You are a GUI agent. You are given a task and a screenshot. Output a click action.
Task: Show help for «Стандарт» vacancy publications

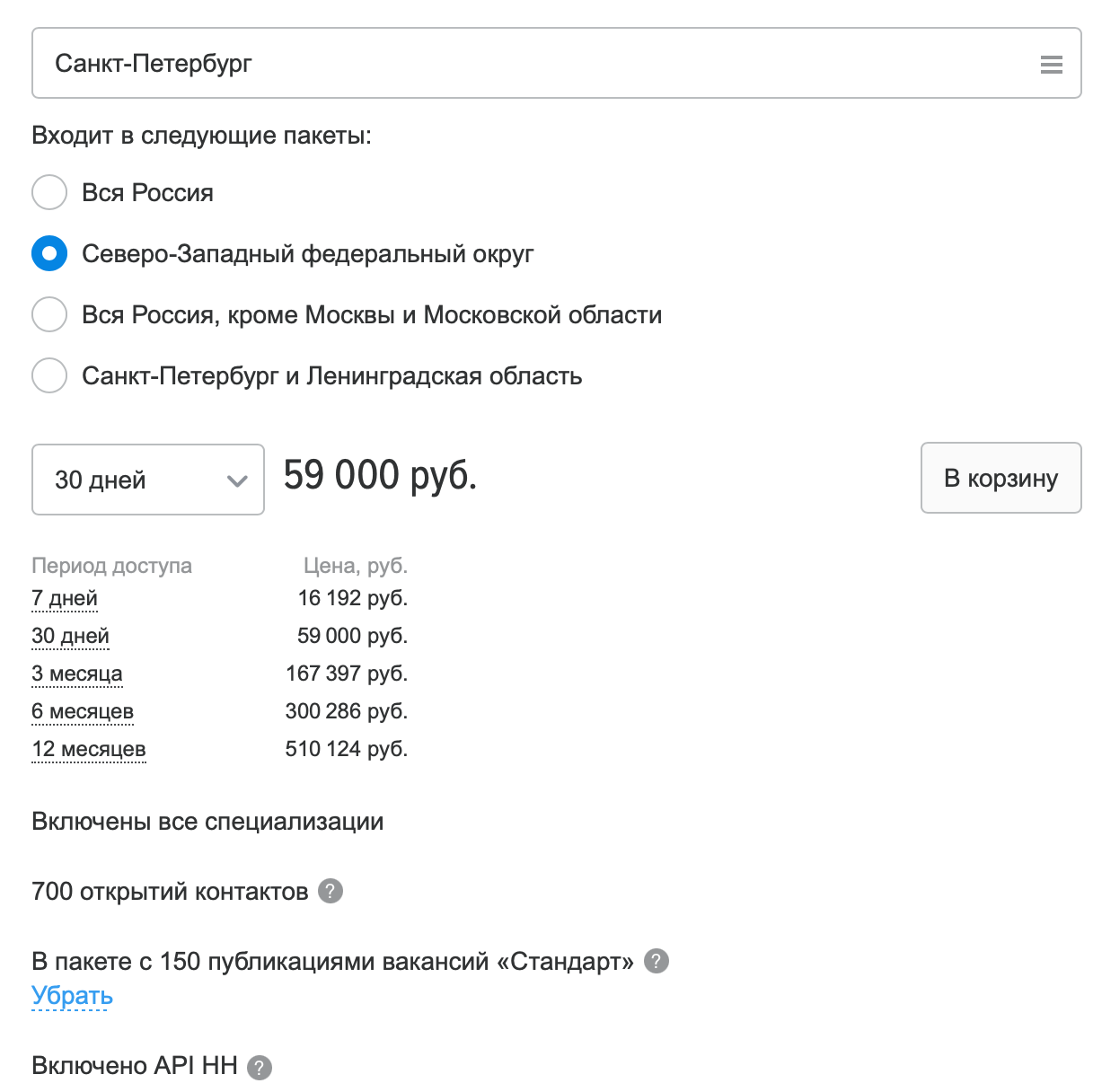click(x=657, y=961)
